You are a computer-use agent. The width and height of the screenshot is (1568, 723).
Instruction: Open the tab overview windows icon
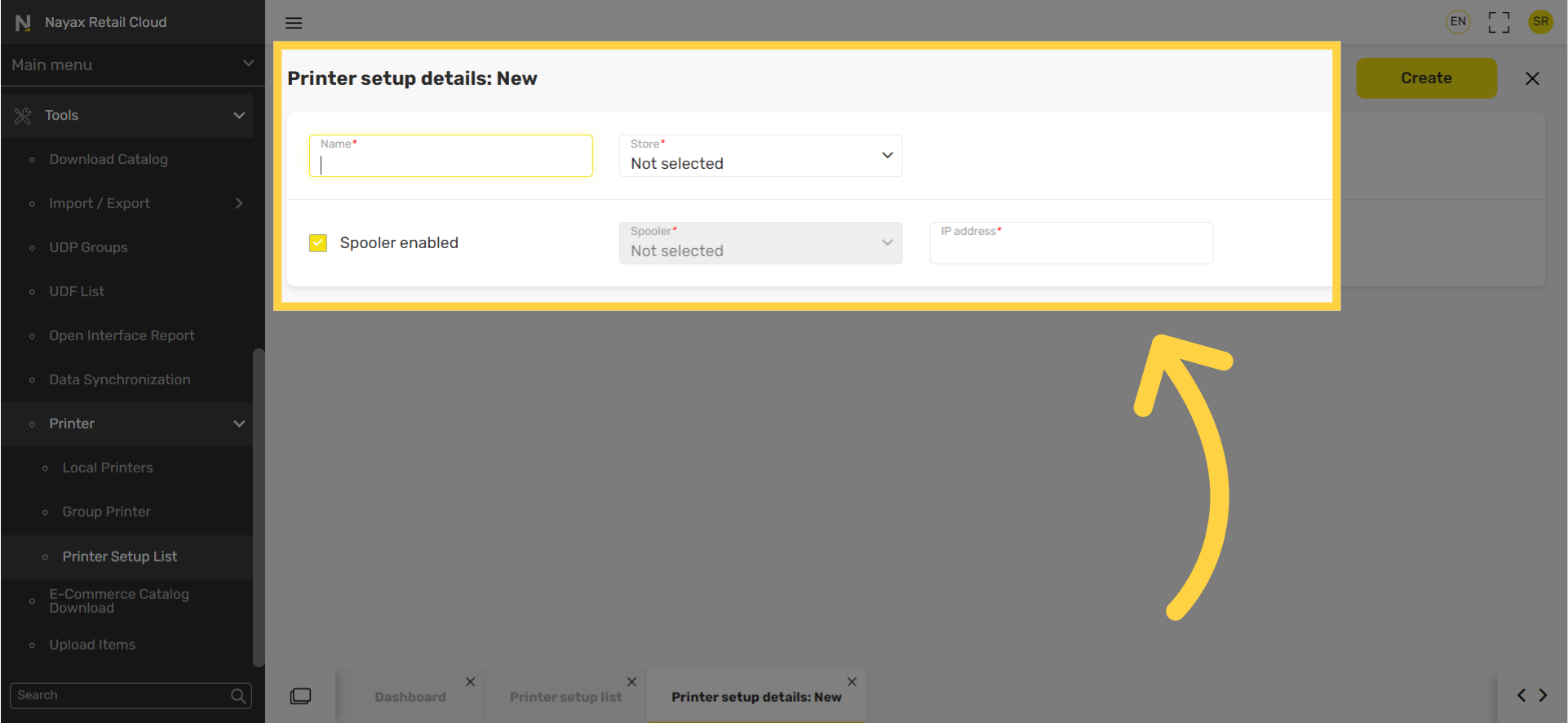point(300,696)
